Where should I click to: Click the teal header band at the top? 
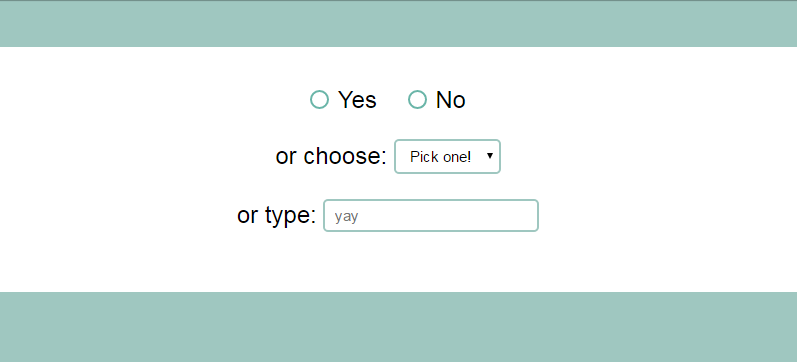[398, 23]
